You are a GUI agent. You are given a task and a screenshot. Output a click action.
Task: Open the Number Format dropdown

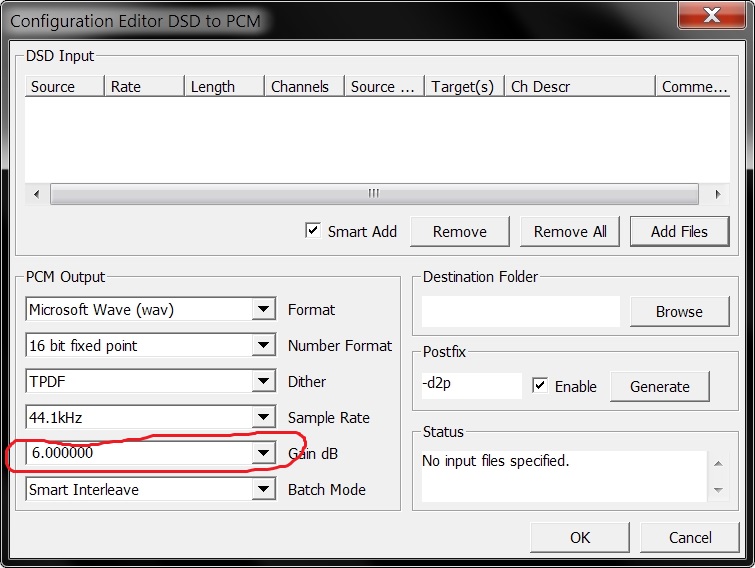coord(263,345)
